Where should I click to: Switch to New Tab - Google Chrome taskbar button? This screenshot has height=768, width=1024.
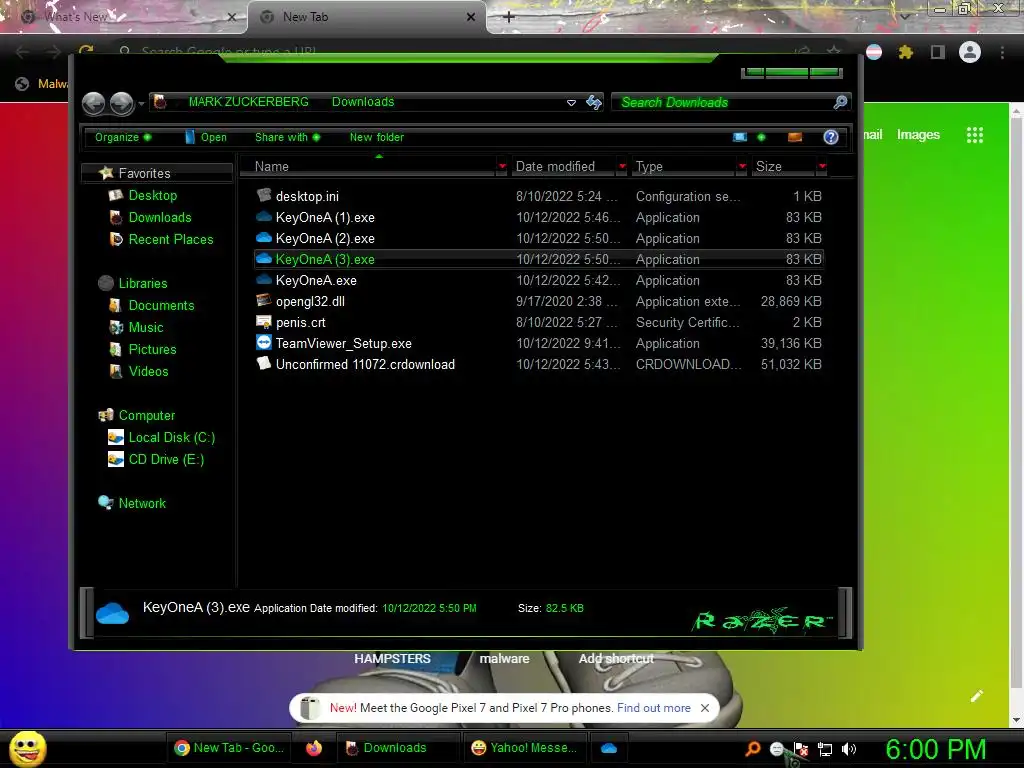(229, 748)
